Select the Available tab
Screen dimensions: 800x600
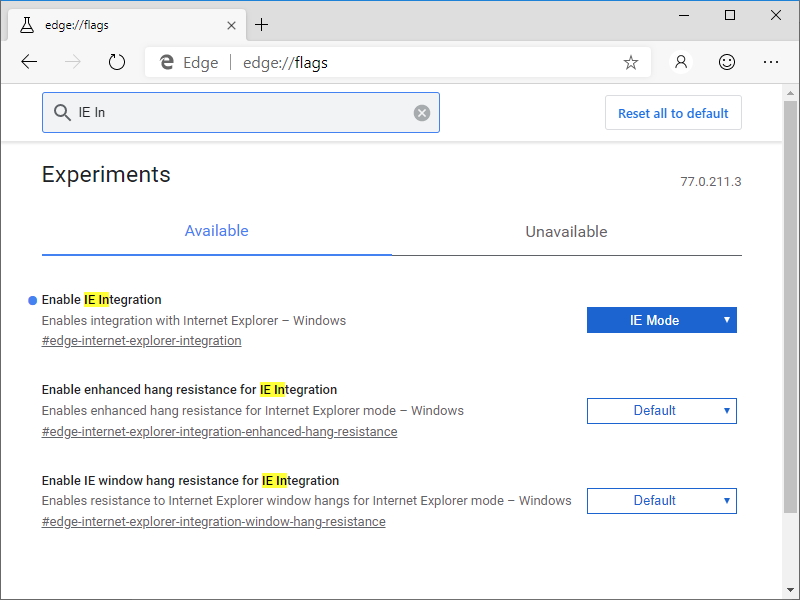(x=216, y=231)
